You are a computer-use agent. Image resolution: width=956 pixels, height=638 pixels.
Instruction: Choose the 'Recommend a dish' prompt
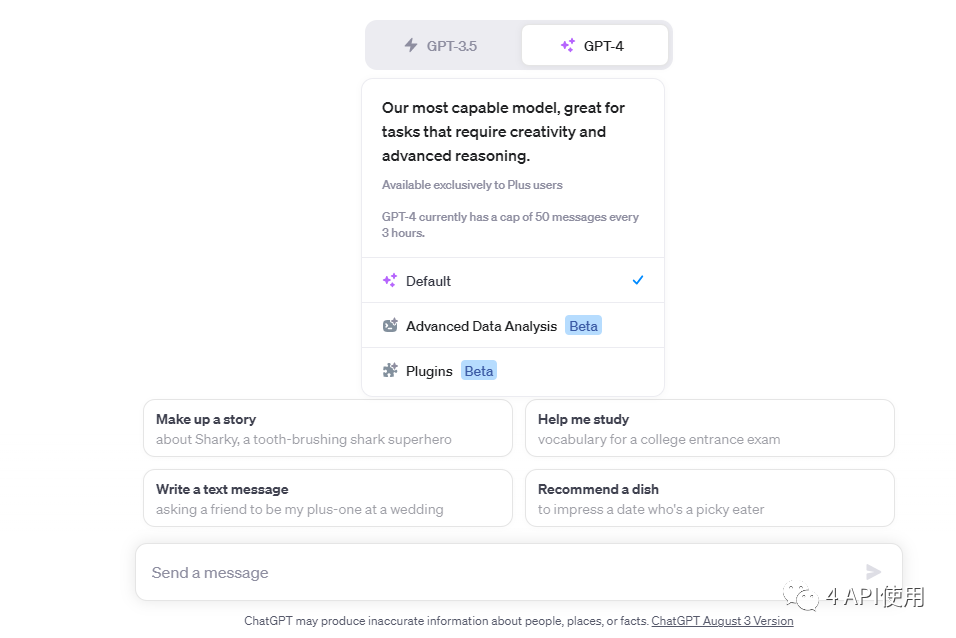click(709, 498)
